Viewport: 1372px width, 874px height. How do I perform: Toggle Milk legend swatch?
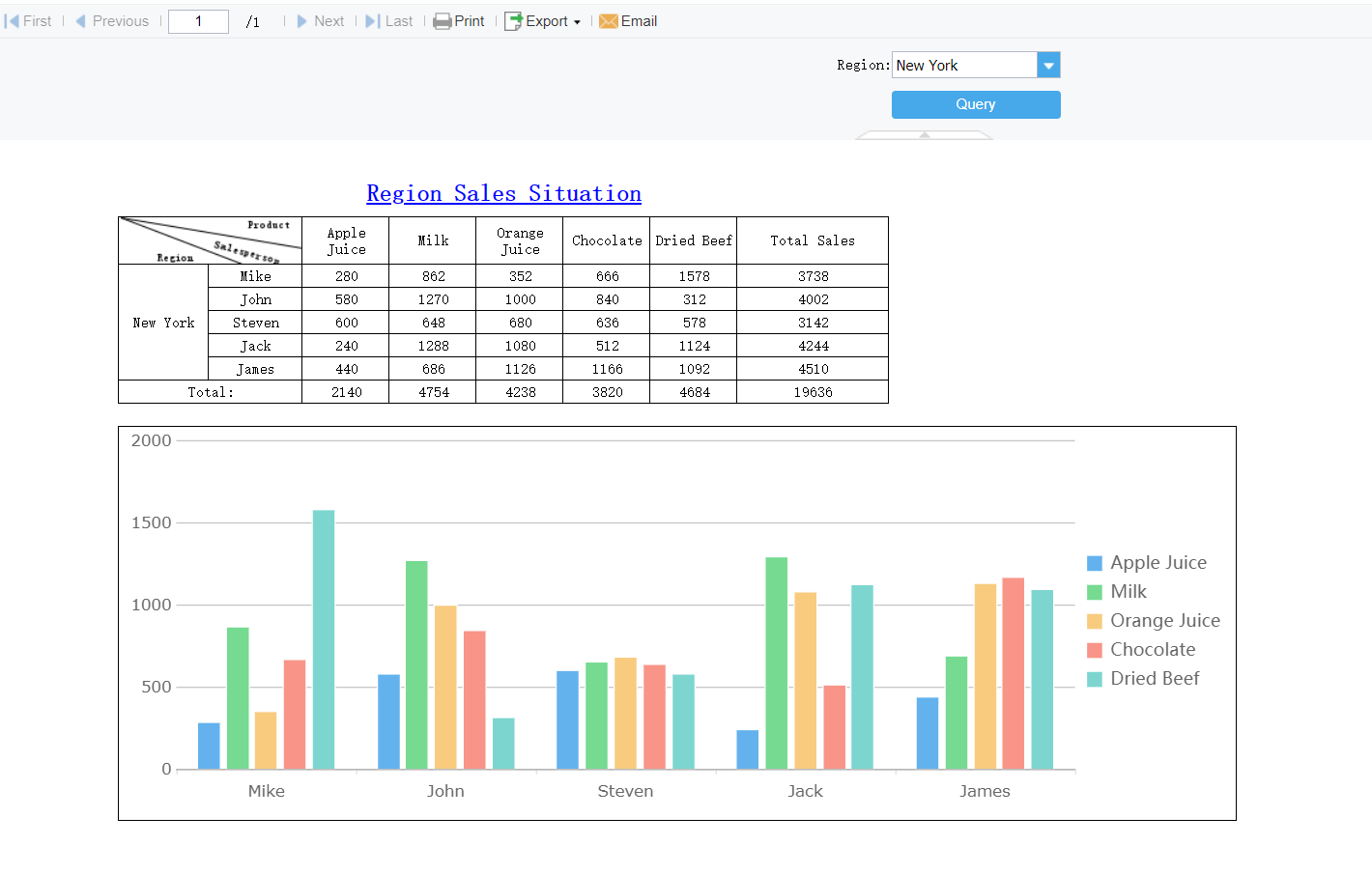1095,592
